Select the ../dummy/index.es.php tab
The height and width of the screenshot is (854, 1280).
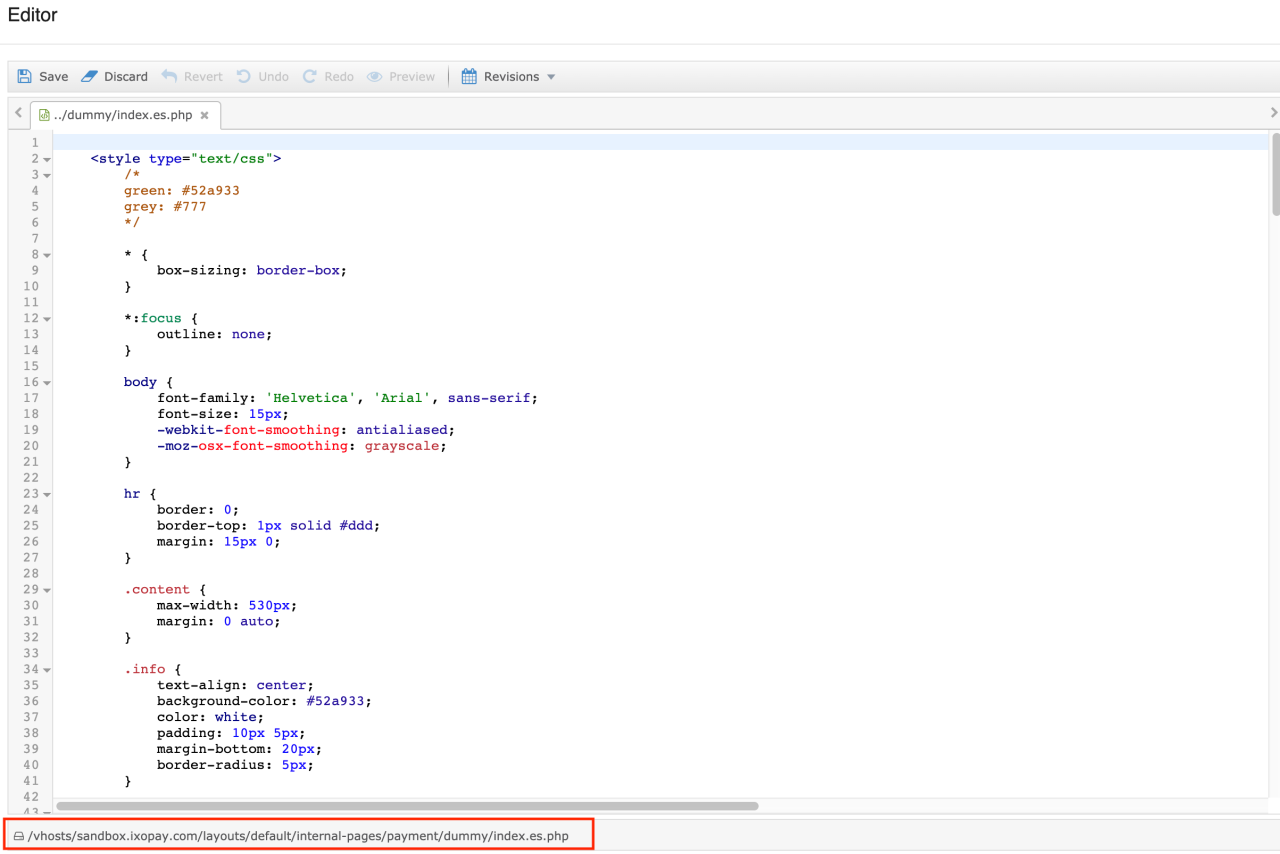click(122, 115)
